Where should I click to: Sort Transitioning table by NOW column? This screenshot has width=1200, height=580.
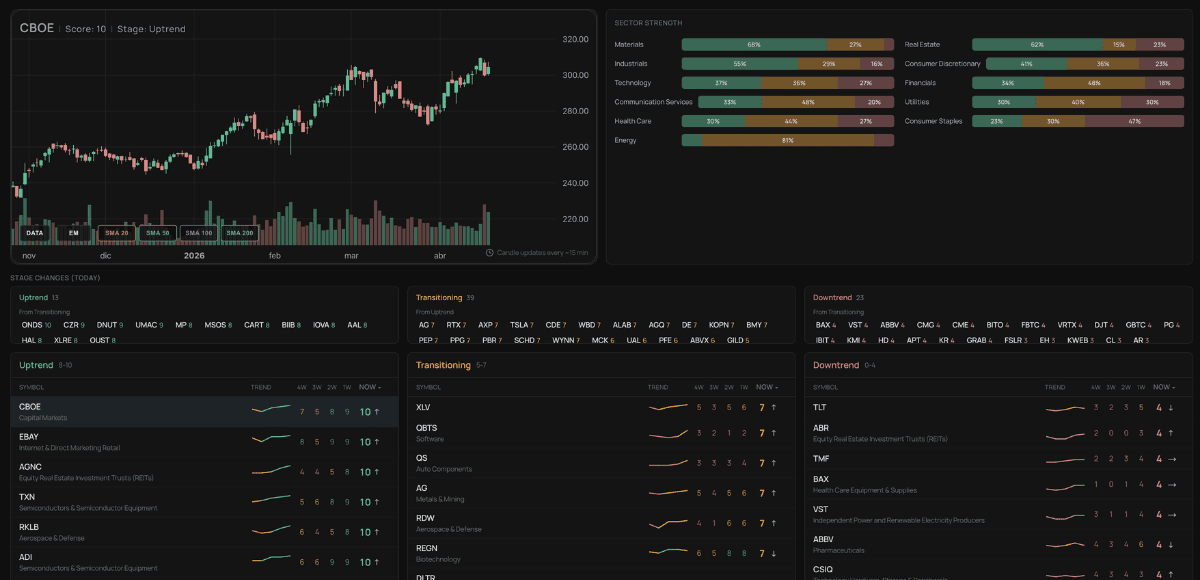coord(768,387)
